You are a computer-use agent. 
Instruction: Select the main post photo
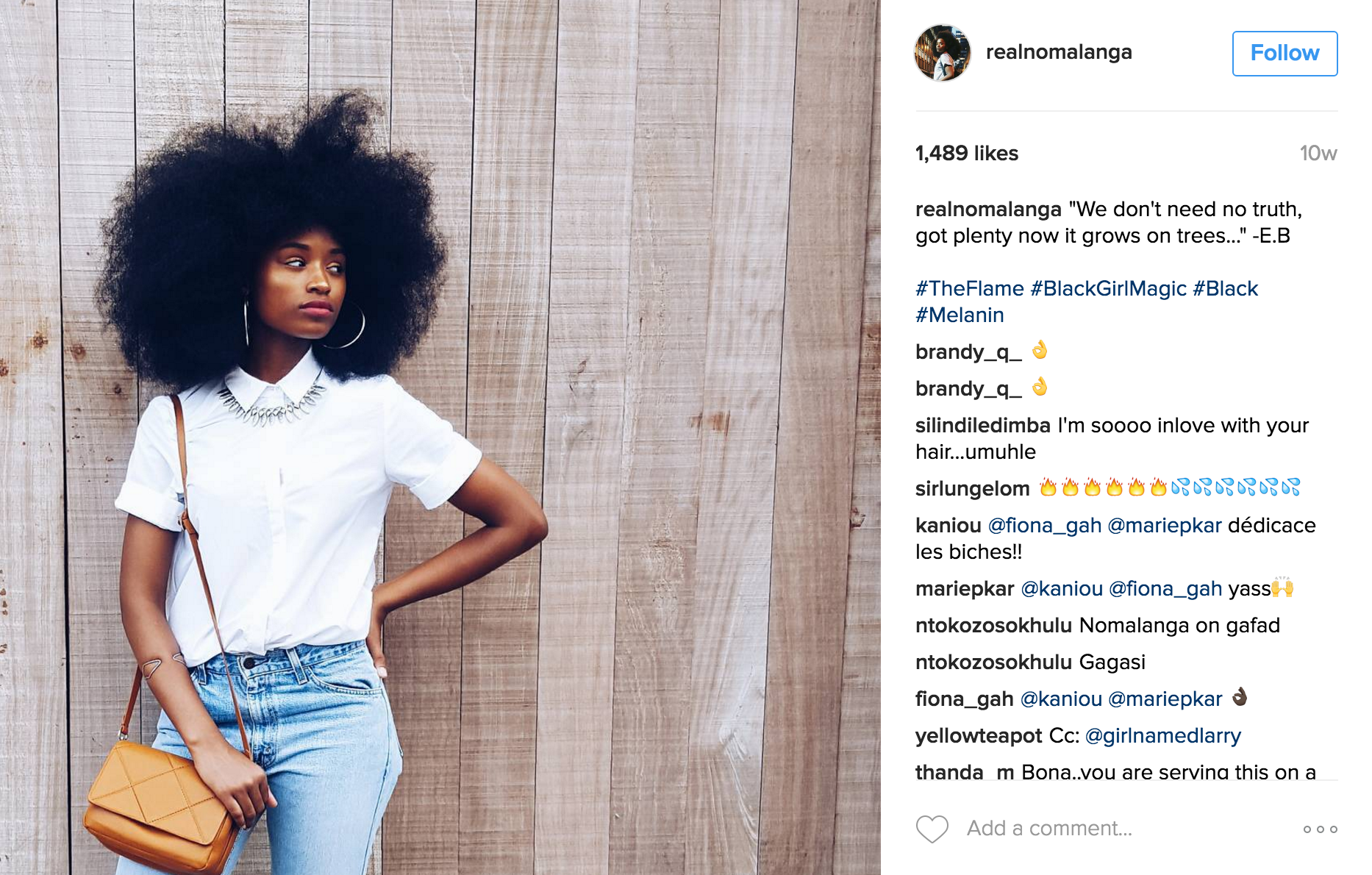pos(440,438)
